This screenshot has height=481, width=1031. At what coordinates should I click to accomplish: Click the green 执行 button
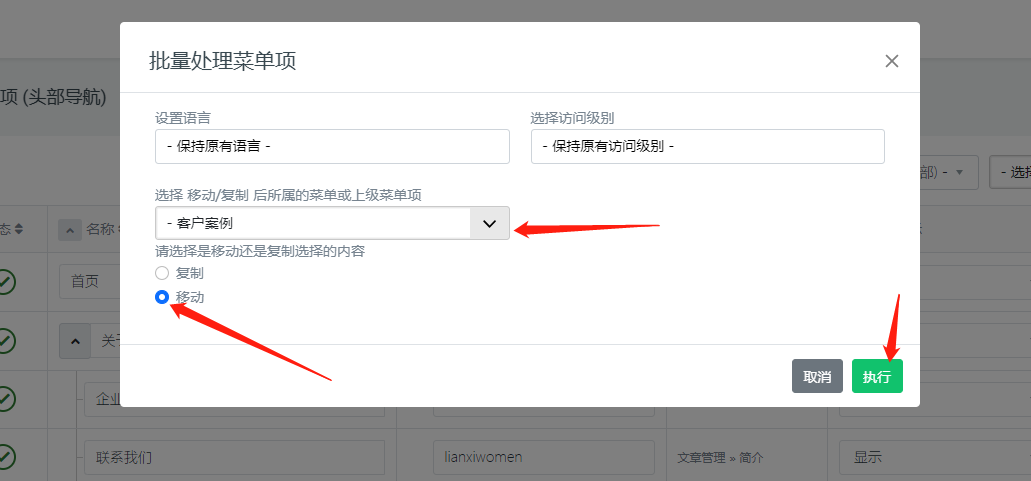click(877, 376)
